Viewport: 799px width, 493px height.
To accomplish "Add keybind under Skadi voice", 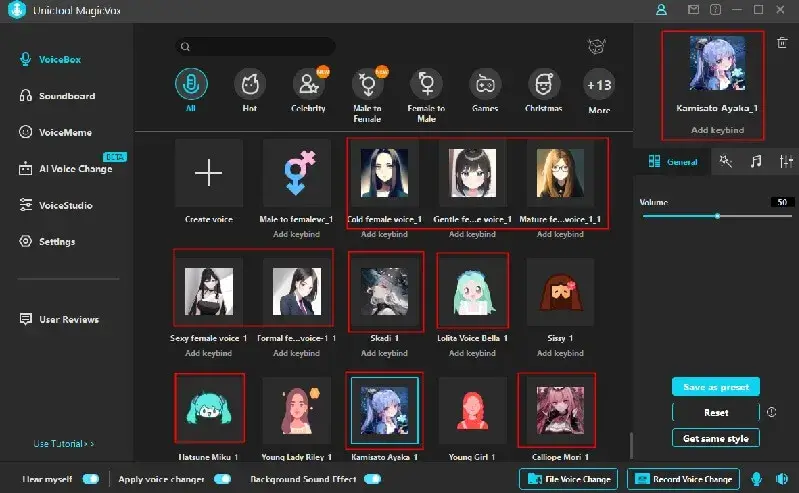I will (x=384, y=353).
